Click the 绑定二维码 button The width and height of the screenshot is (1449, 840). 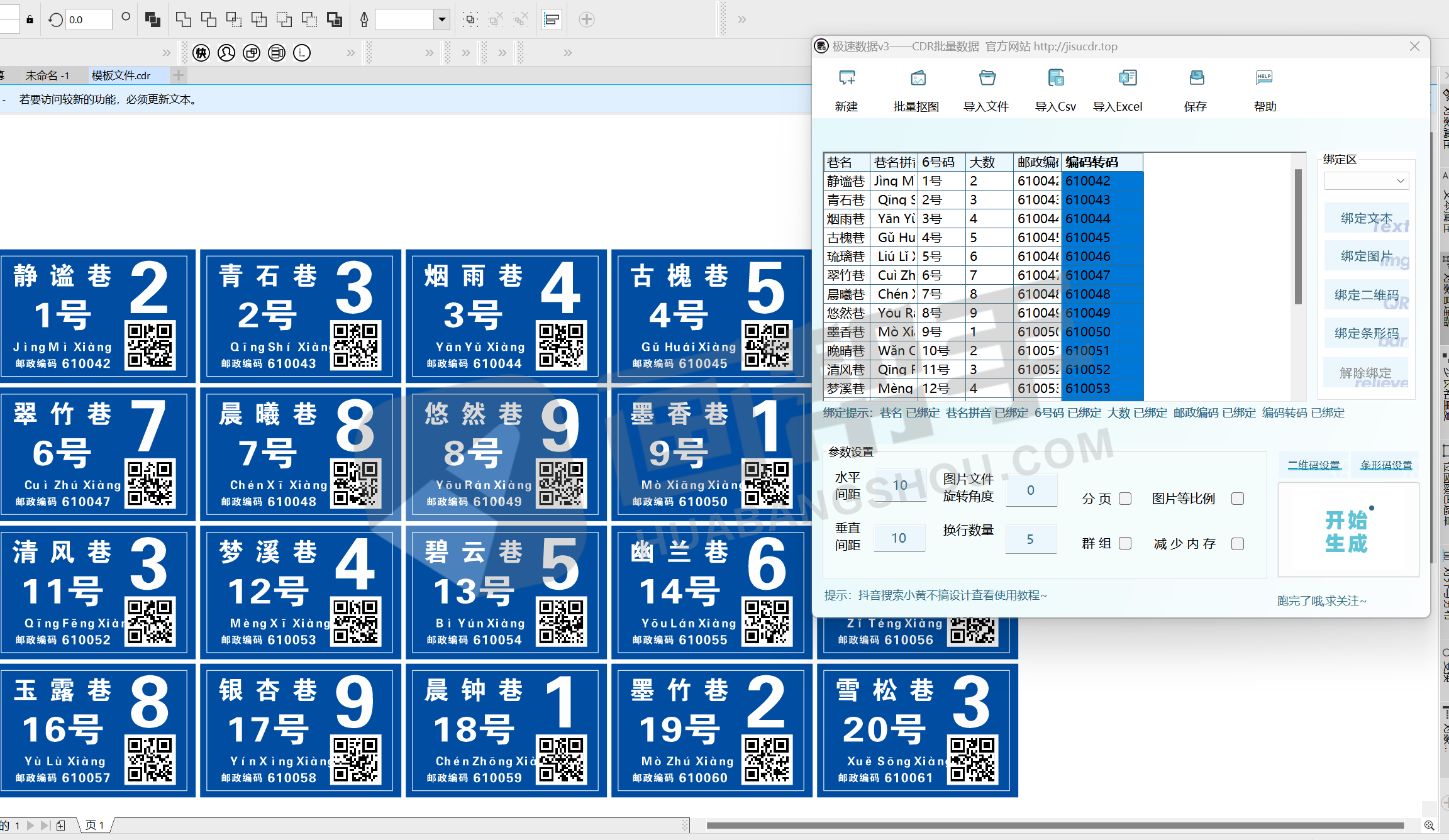(1366, 295)
